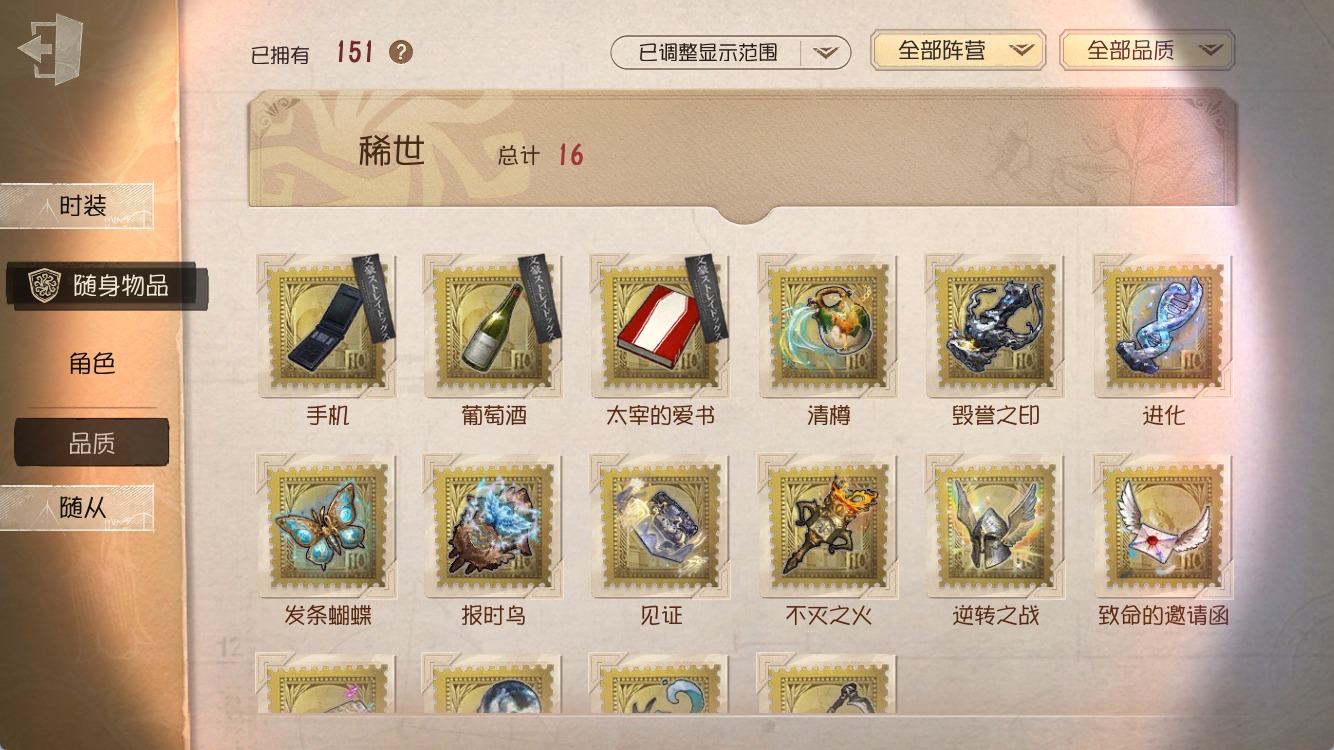
Task: Select the 逆转之战 winged helmet item
Action: tap(995, 527)
